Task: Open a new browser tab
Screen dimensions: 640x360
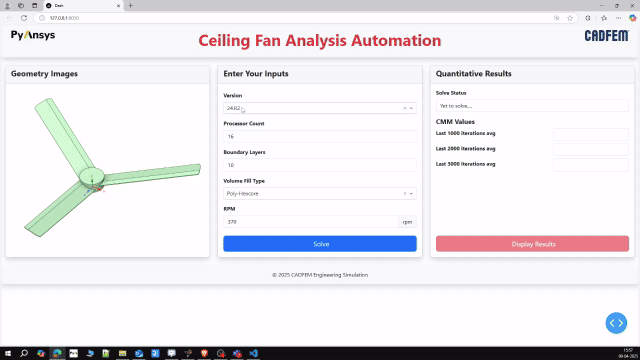Action: 131,6
